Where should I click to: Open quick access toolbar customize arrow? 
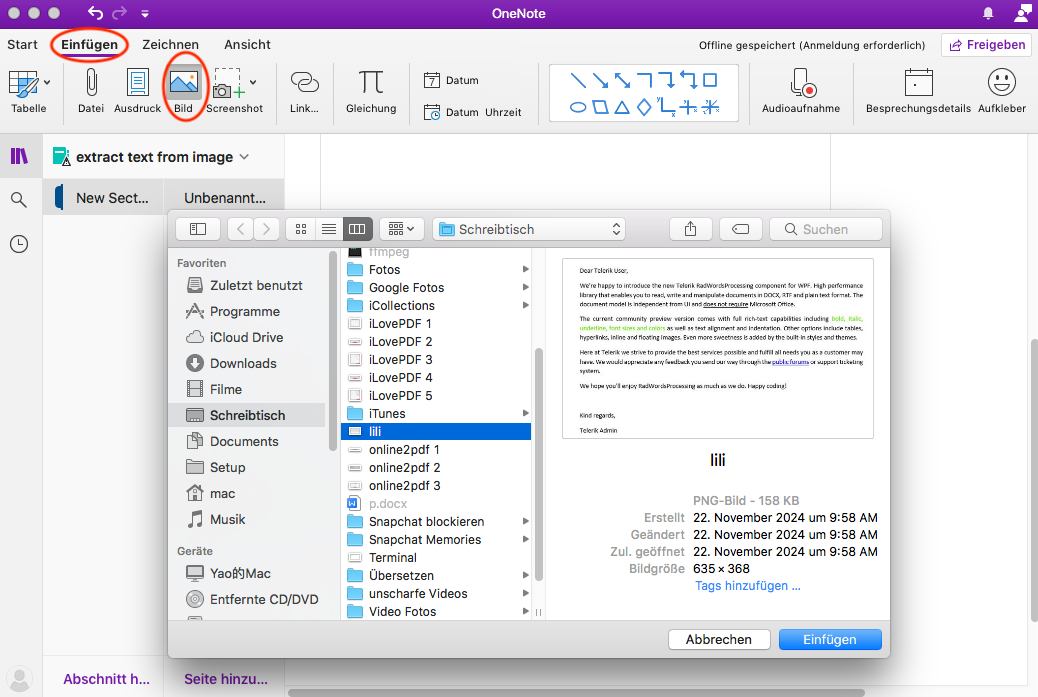[145, 13]
